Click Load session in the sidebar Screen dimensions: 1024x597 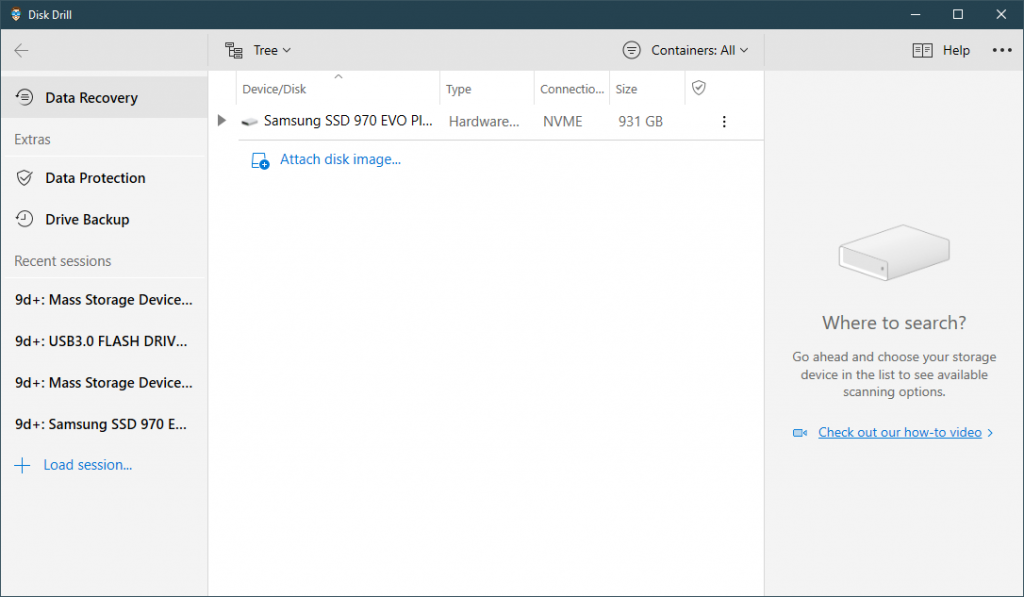pyautogui.click(x=87, y=465)
